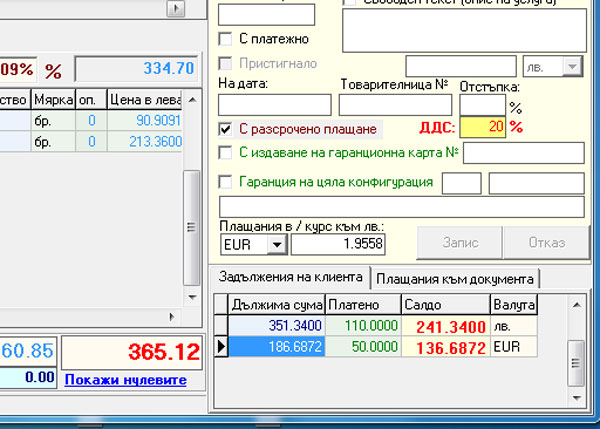Enable the С платежно checkbox
The image size is (600, 429).
tap(226, 39)
